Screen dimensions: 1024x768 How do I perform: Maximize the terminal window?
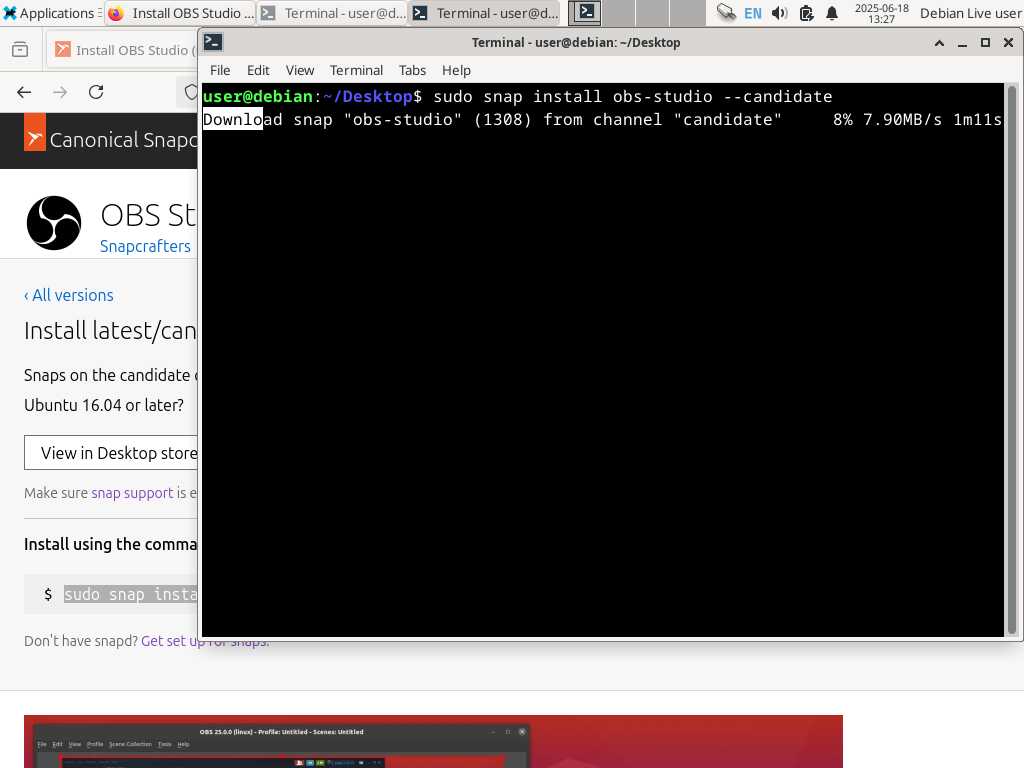pos(985,43)
